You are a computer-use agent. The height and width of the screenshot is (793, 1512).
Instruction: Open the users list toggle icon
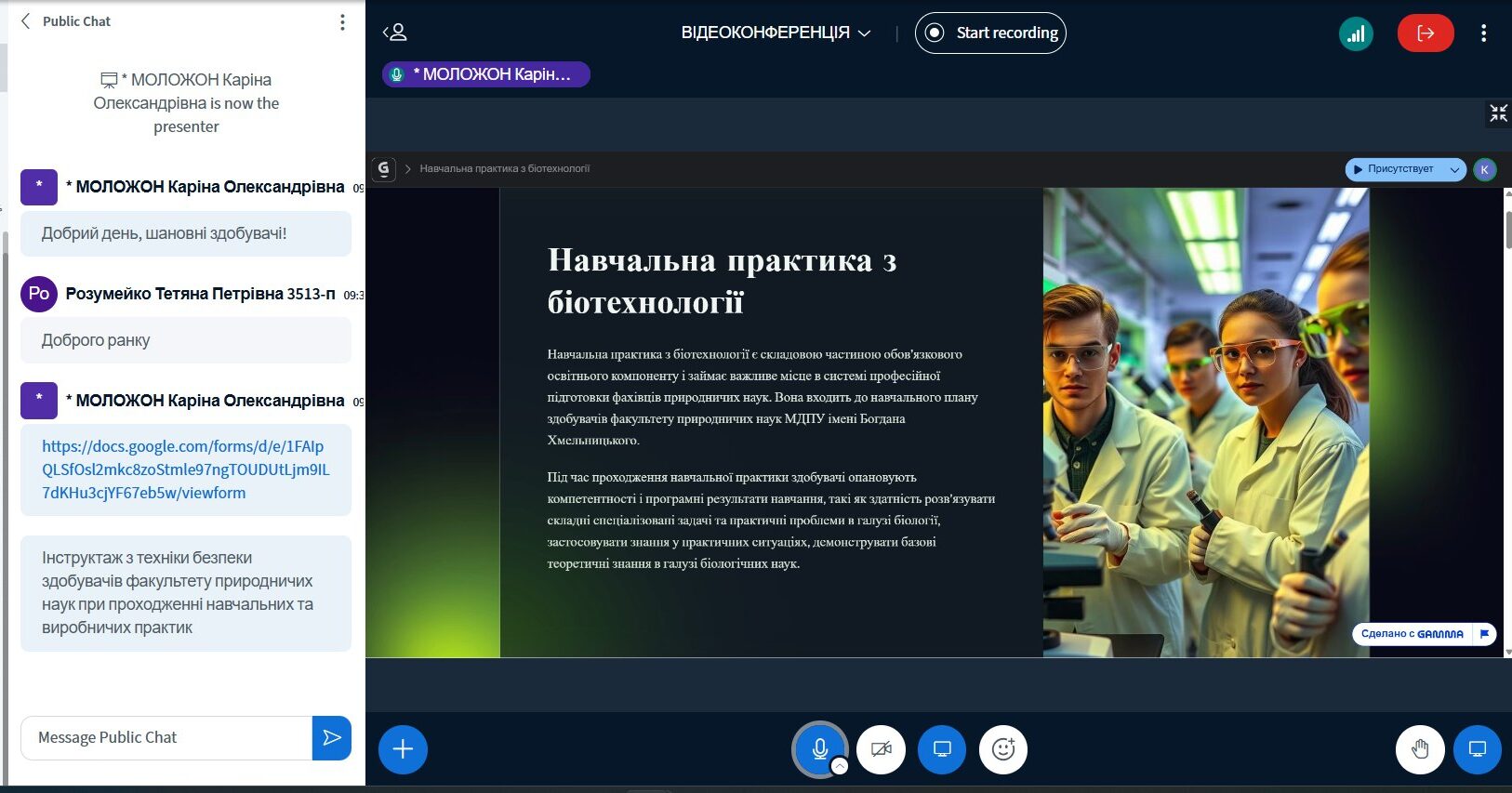(x=395, y=33)
